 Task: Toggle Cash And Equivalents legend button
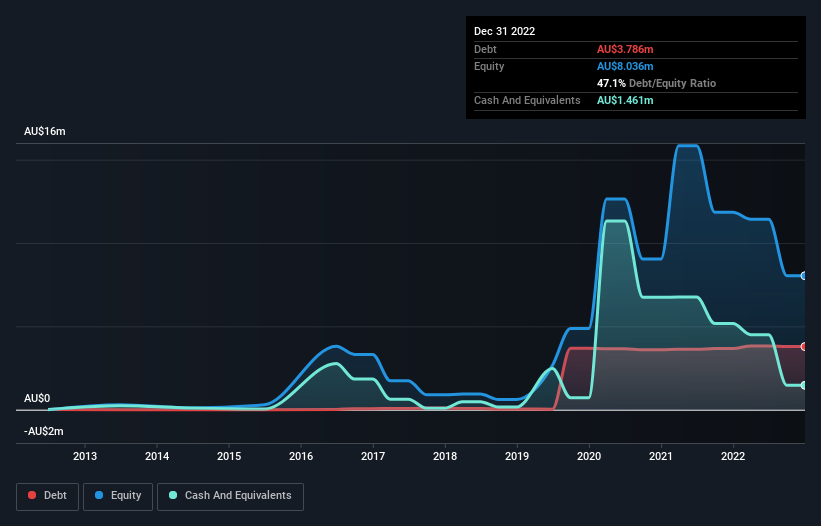tap(230, 496)
